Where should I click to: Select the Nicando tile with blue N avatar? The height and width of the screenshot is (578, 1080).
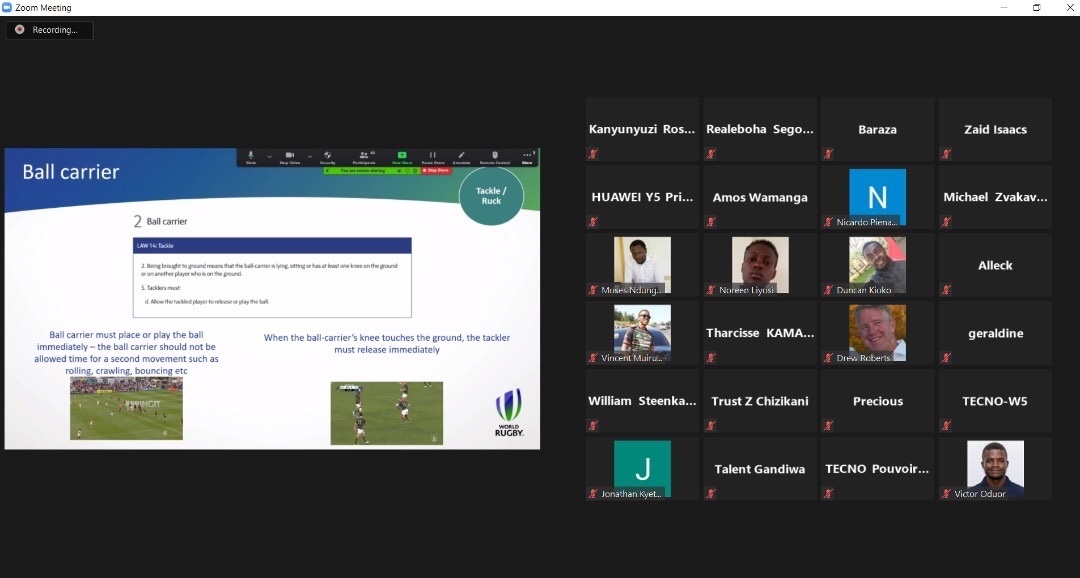point(877,196)
